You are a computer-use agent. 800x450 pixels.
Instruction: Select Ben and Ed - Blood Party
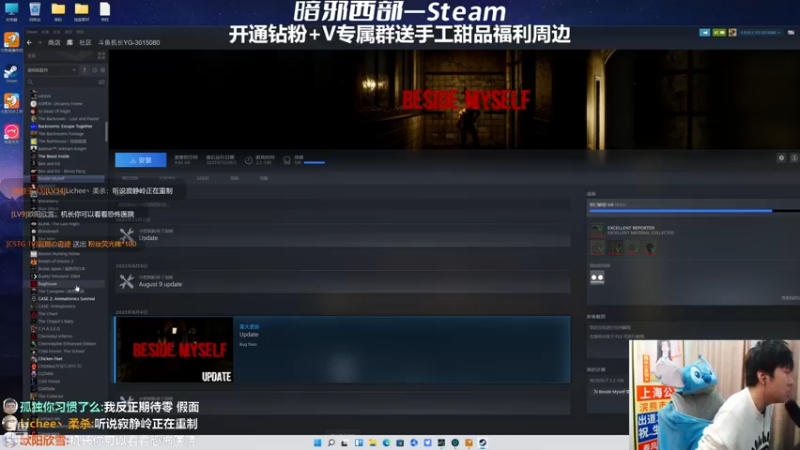point(61,171)
